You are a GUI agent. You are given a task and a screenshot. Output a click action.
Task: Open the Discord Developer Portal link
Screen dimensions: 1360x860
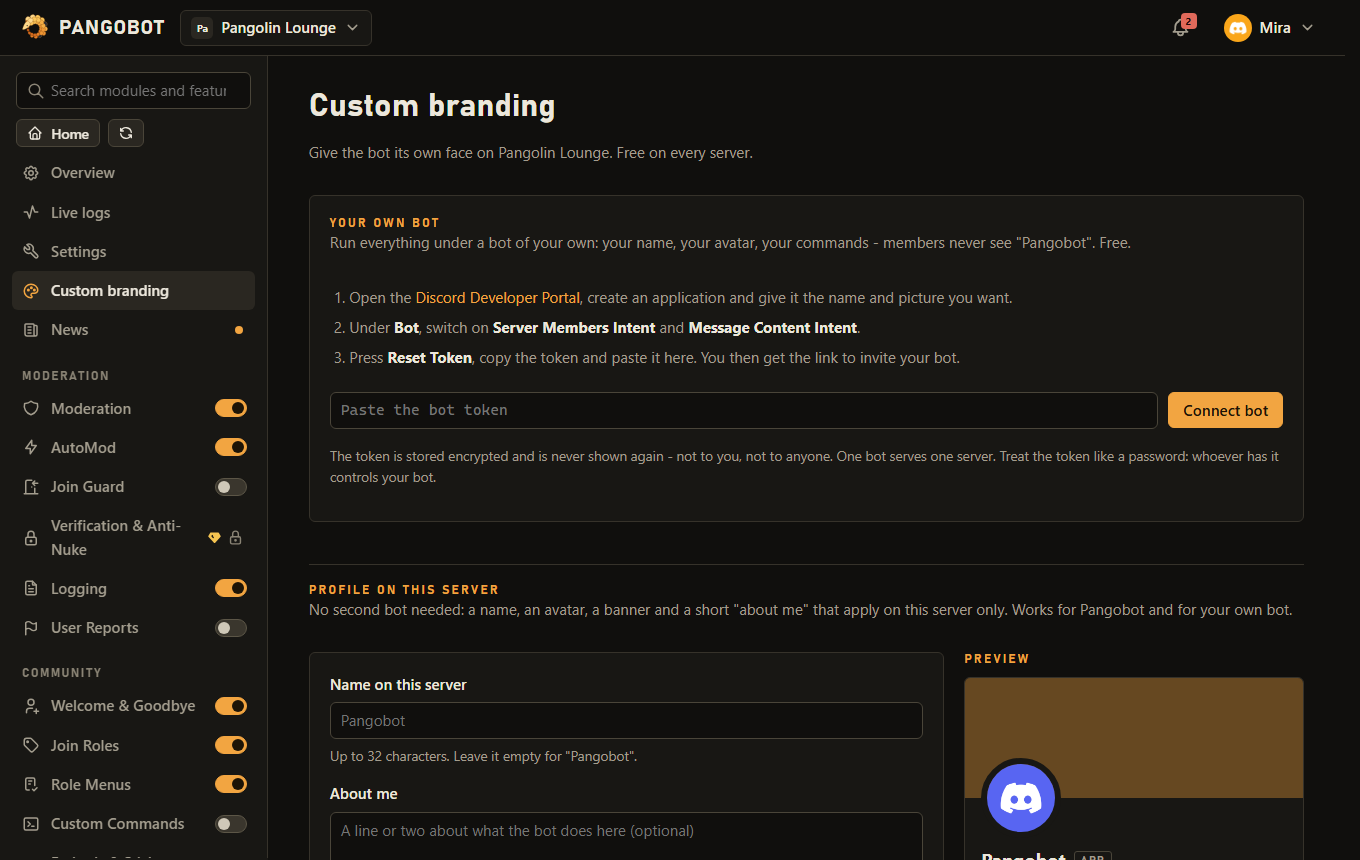(x=497, y=298)
